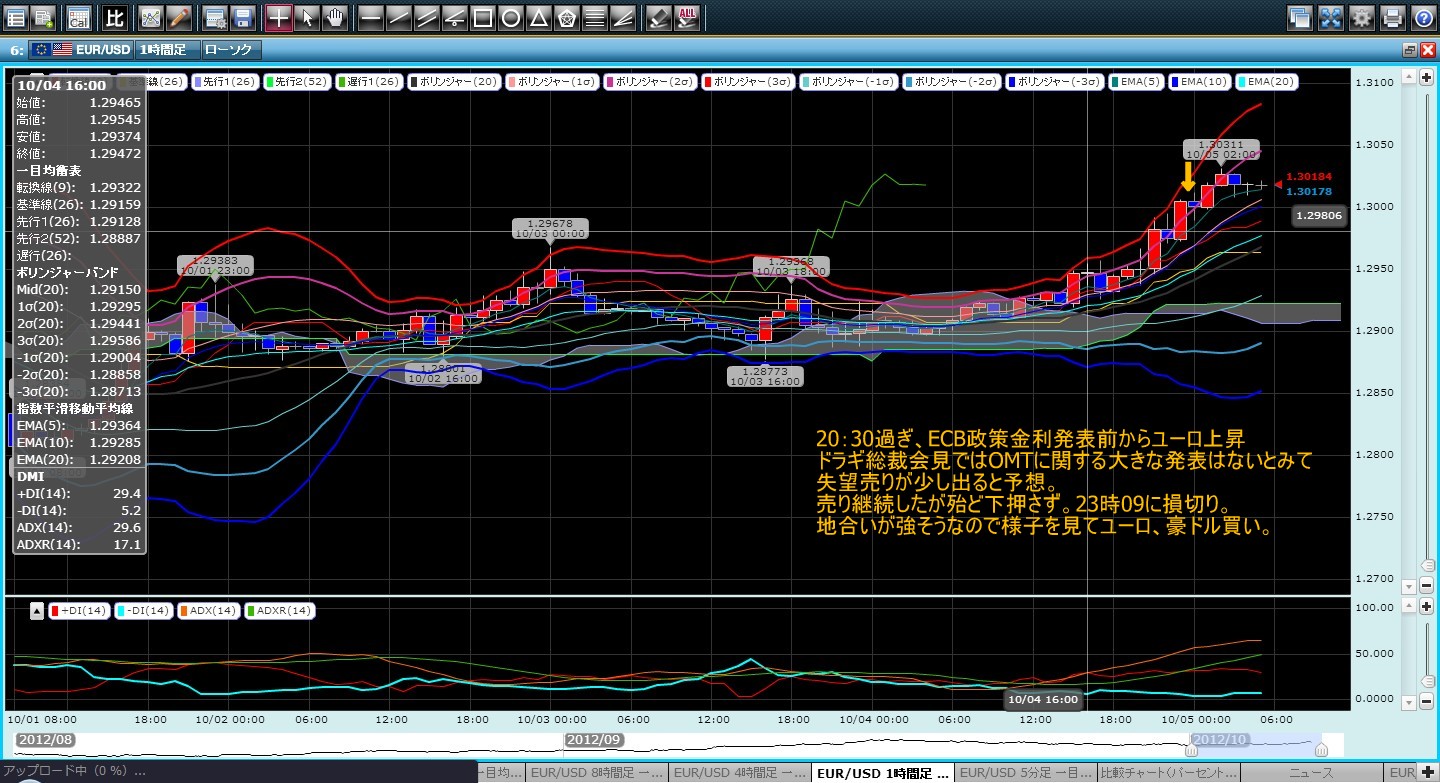Collapse the DMI panel with triangle button
This screenshot has width=1440, height=783.
click(x=36, y=610)
